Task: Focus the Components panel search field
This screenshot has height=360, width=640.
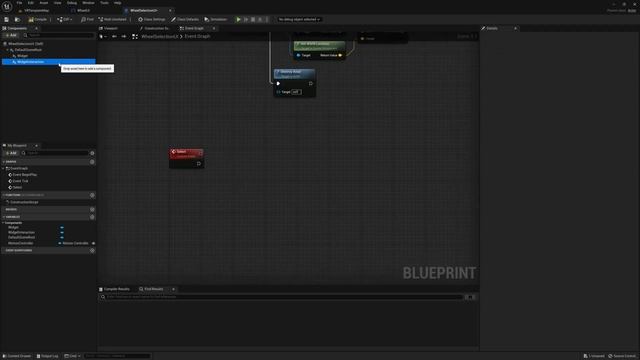Action: (x=59, y=35)
